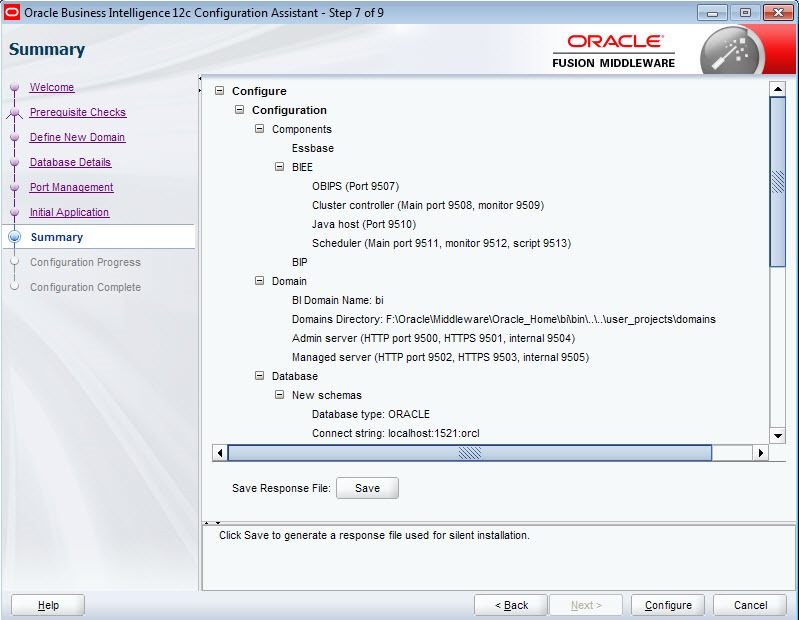This screenshot has height=620, width=799.
Task: Click the disabled Next button
Action: (586, 605)
